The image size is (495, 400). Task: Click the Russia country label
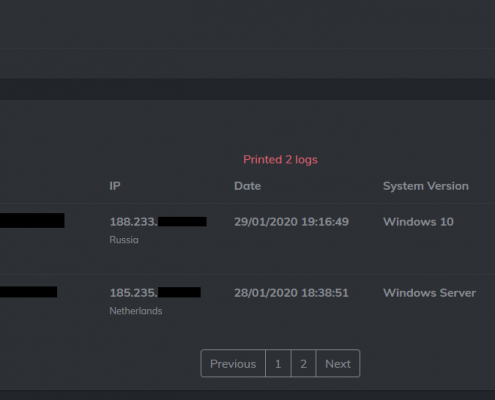pyautogui.click(x=124, y=240)
